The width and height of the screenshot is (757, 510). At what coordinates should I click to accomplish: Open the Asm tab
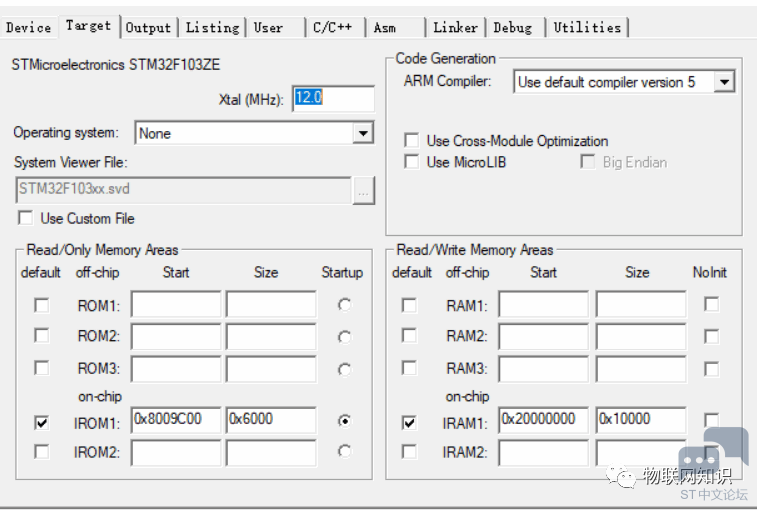point(396,28)
